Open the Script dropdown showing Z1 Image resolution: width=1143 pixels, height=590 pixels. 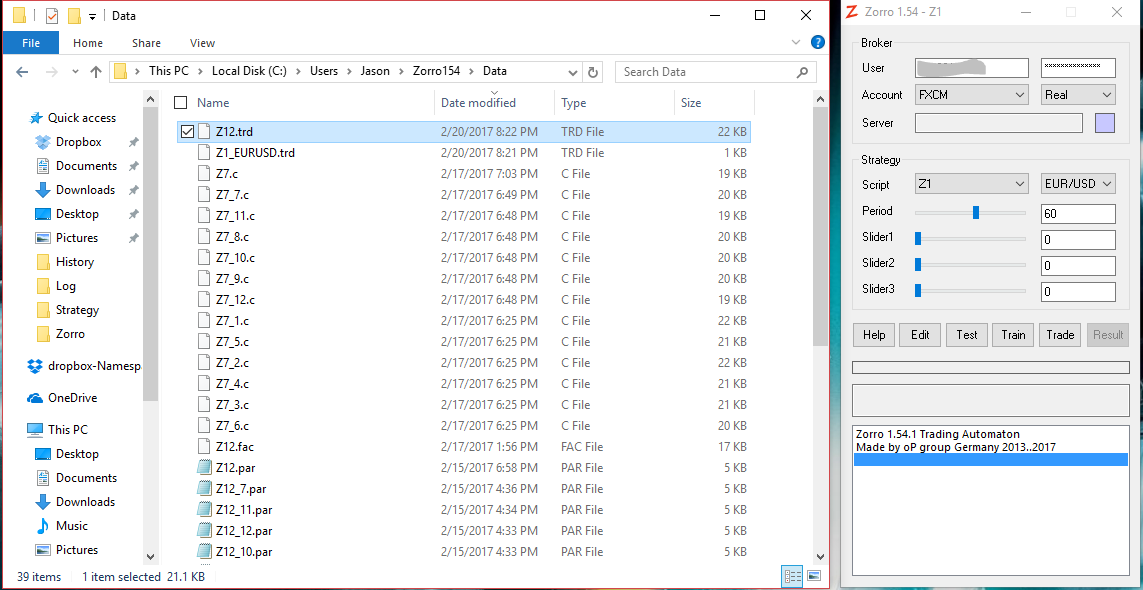tap(971, 184)
